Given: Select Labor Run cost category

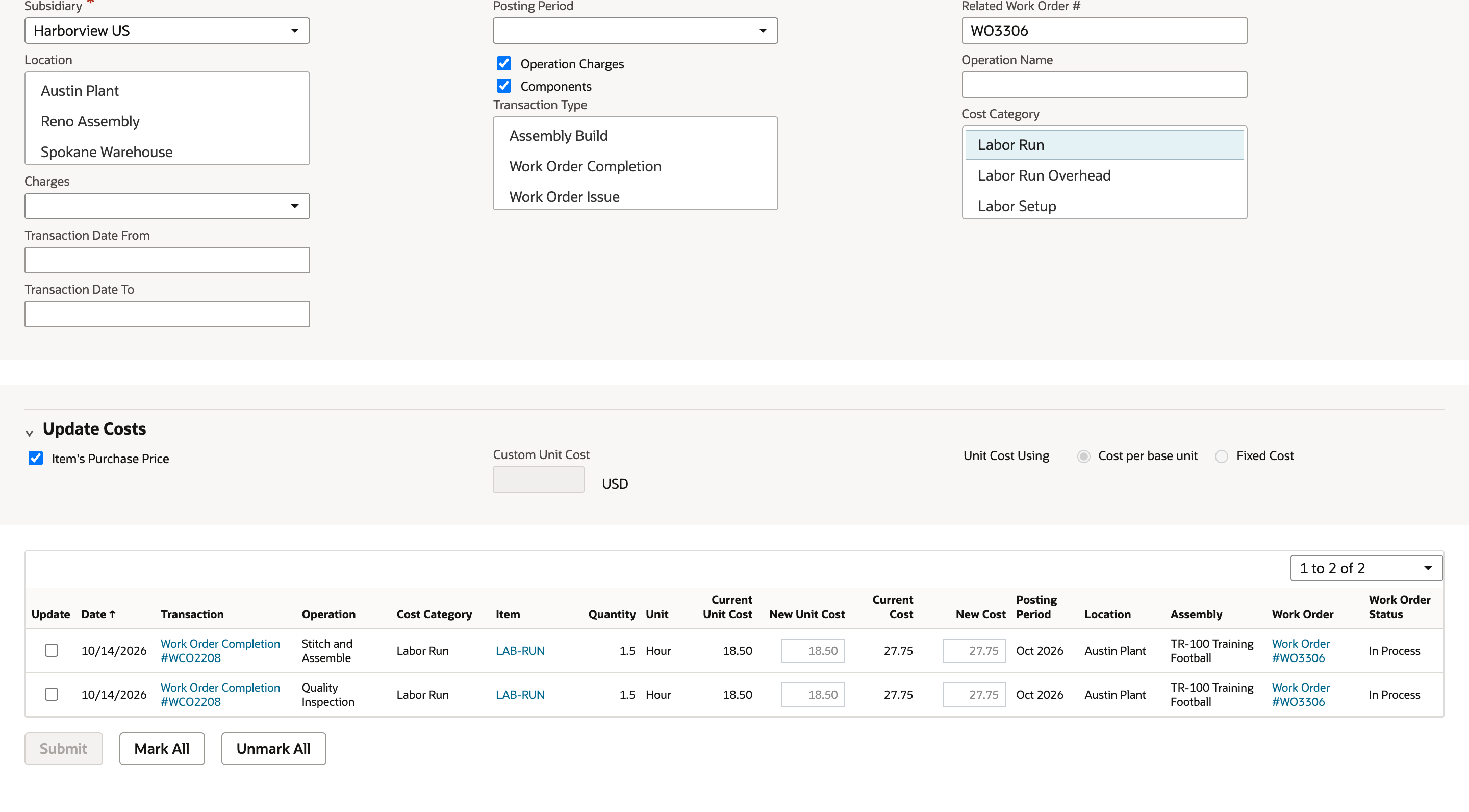Looking at the screenshot, I should pos(1104,145).
